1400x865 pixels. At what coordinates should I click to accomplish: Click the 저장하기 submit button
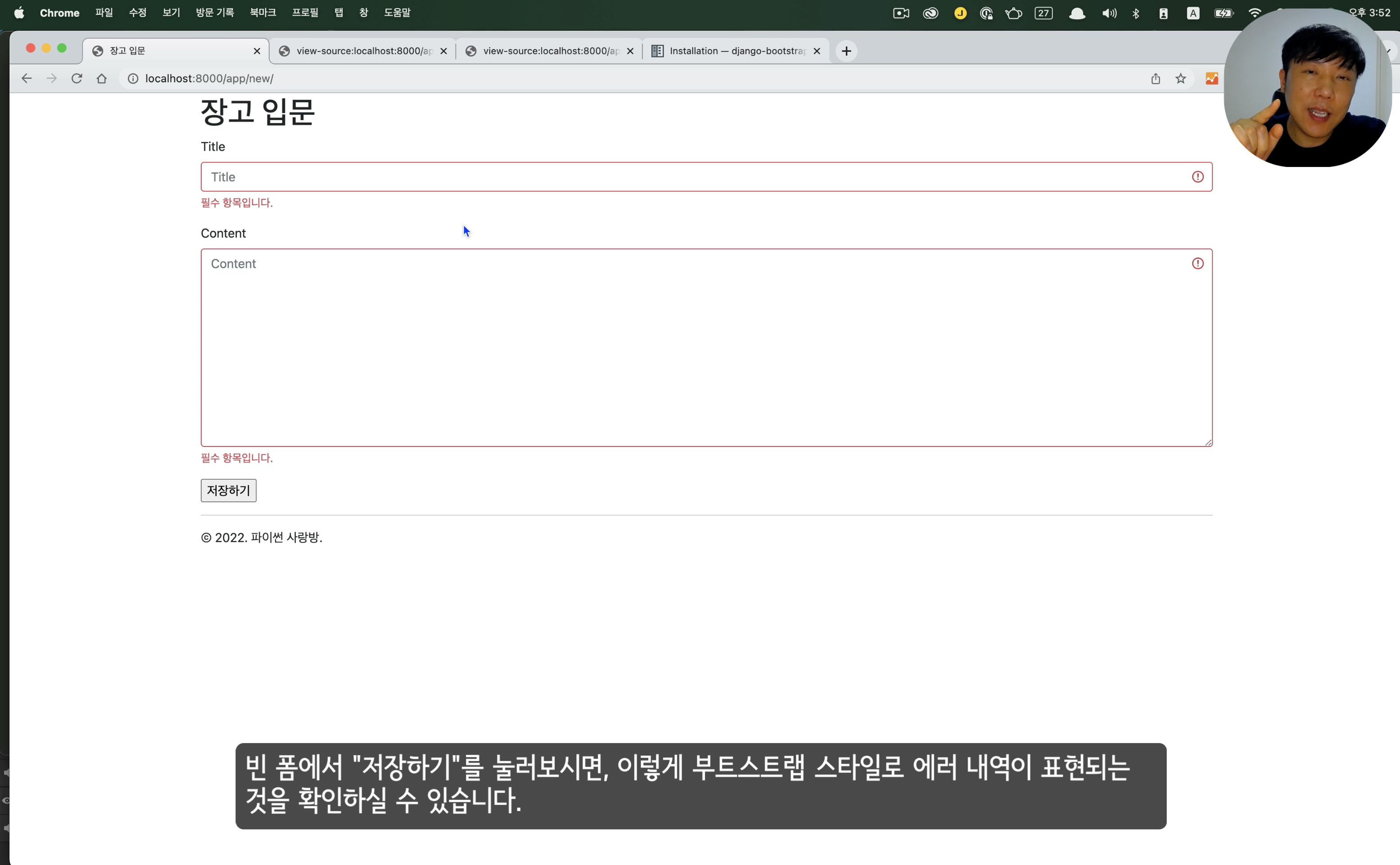228,490
